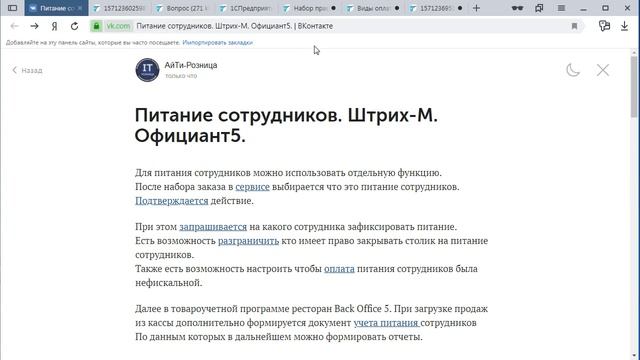
Task: Open incognito glasses icon in title bar
Action: [x=517, y=8]
